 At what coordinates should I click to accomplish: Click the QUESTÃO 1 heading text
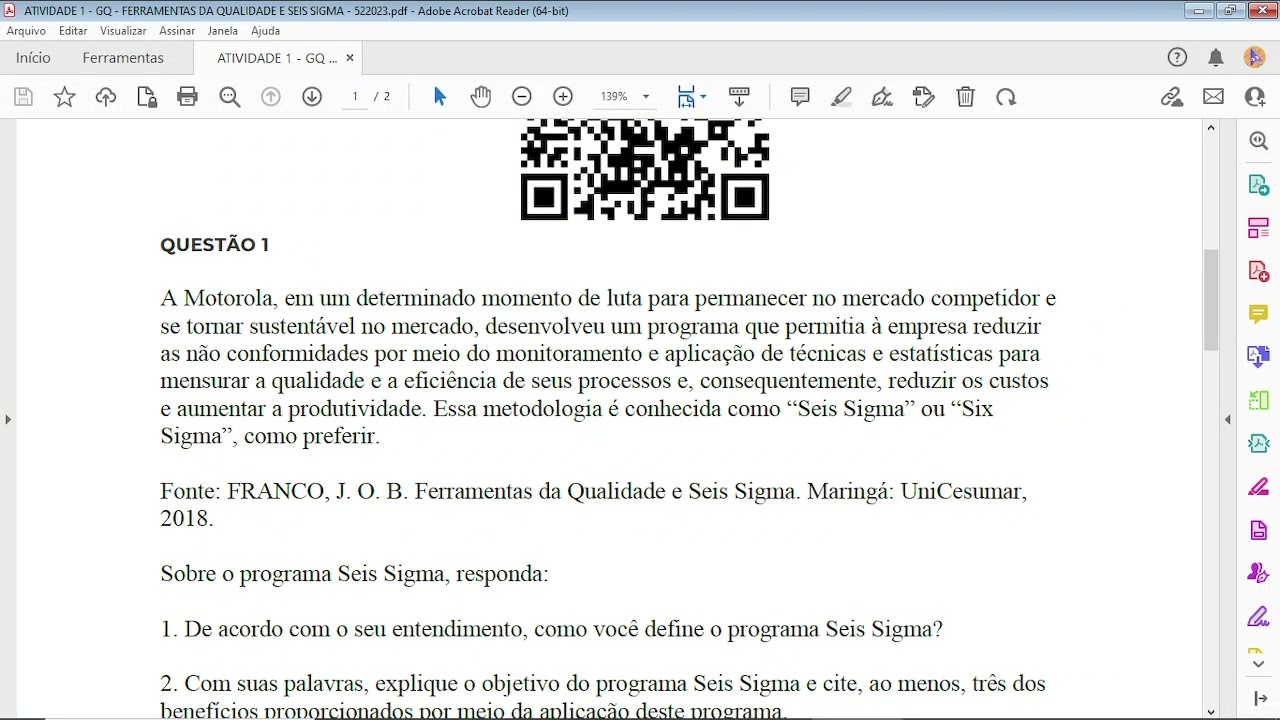(214, 245)
